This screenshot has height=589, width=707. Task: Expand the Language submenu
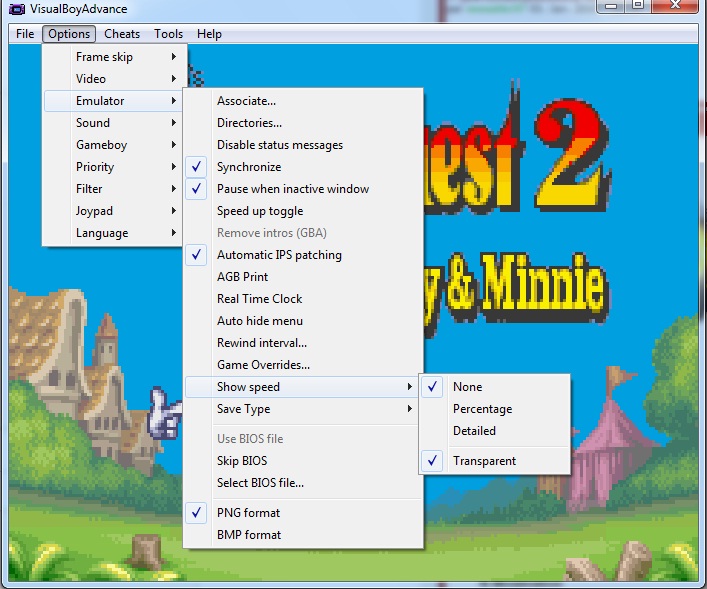coord(113,233)
